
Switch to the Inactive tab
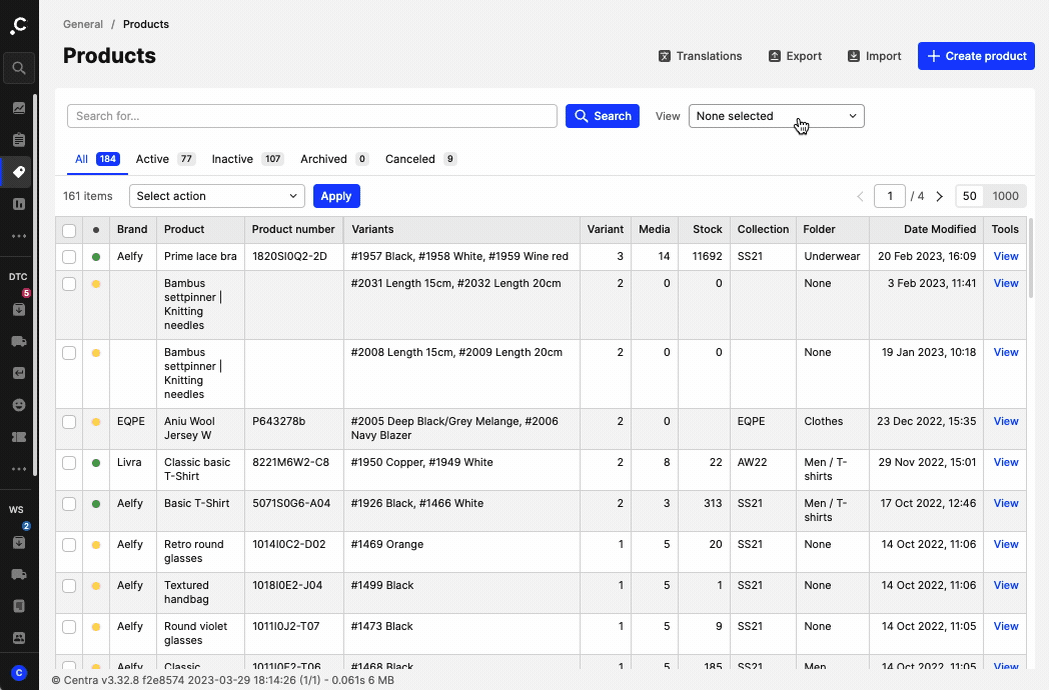click(232, 159)
